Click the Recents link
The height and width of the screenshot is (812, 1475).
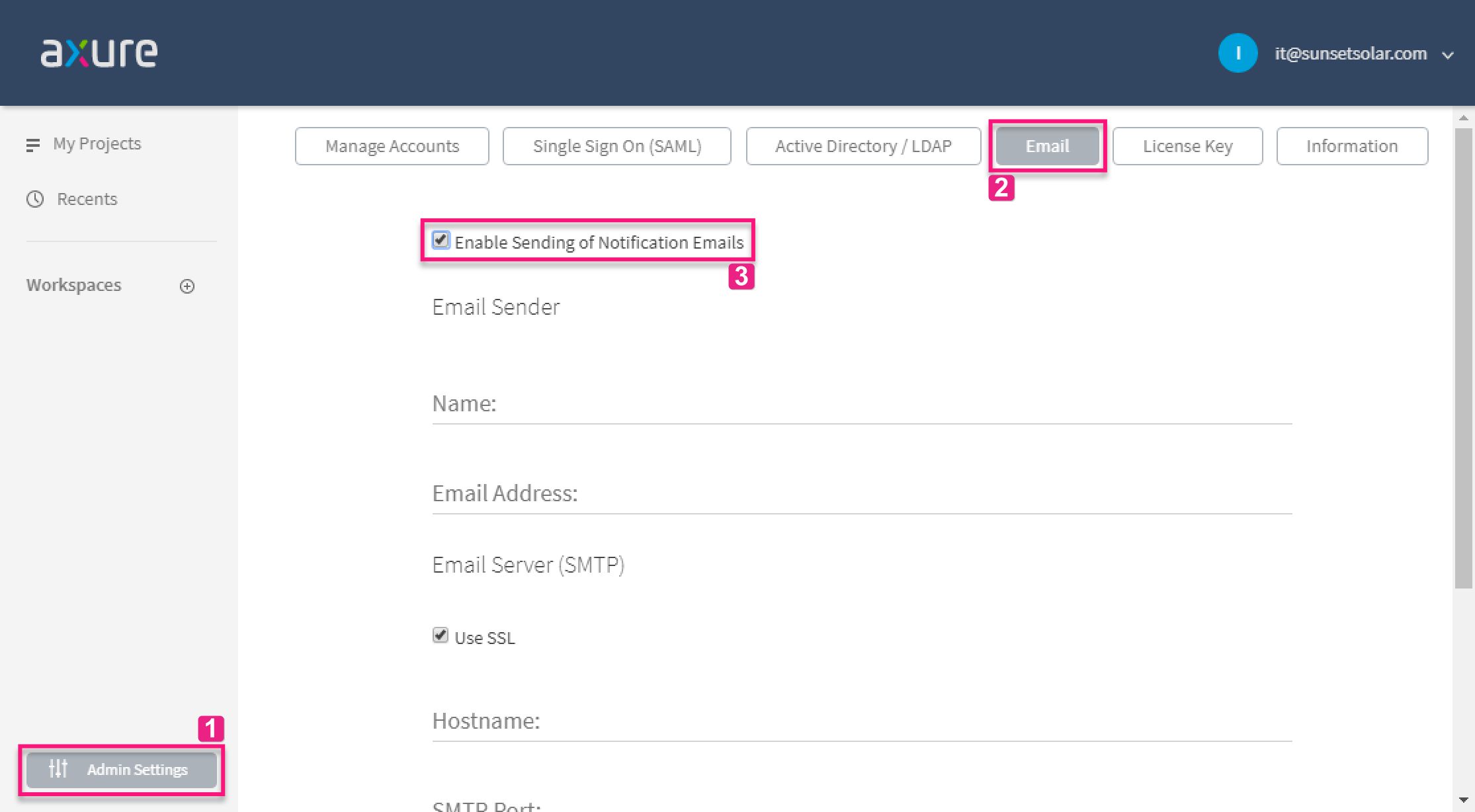(87, 199)
